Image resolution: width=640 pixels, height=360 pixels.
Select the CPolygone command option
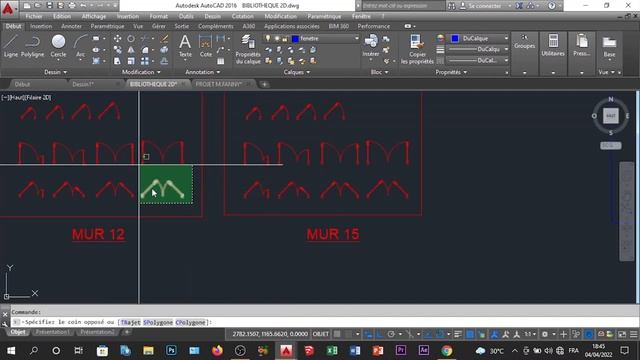click(x=191, y=322)
